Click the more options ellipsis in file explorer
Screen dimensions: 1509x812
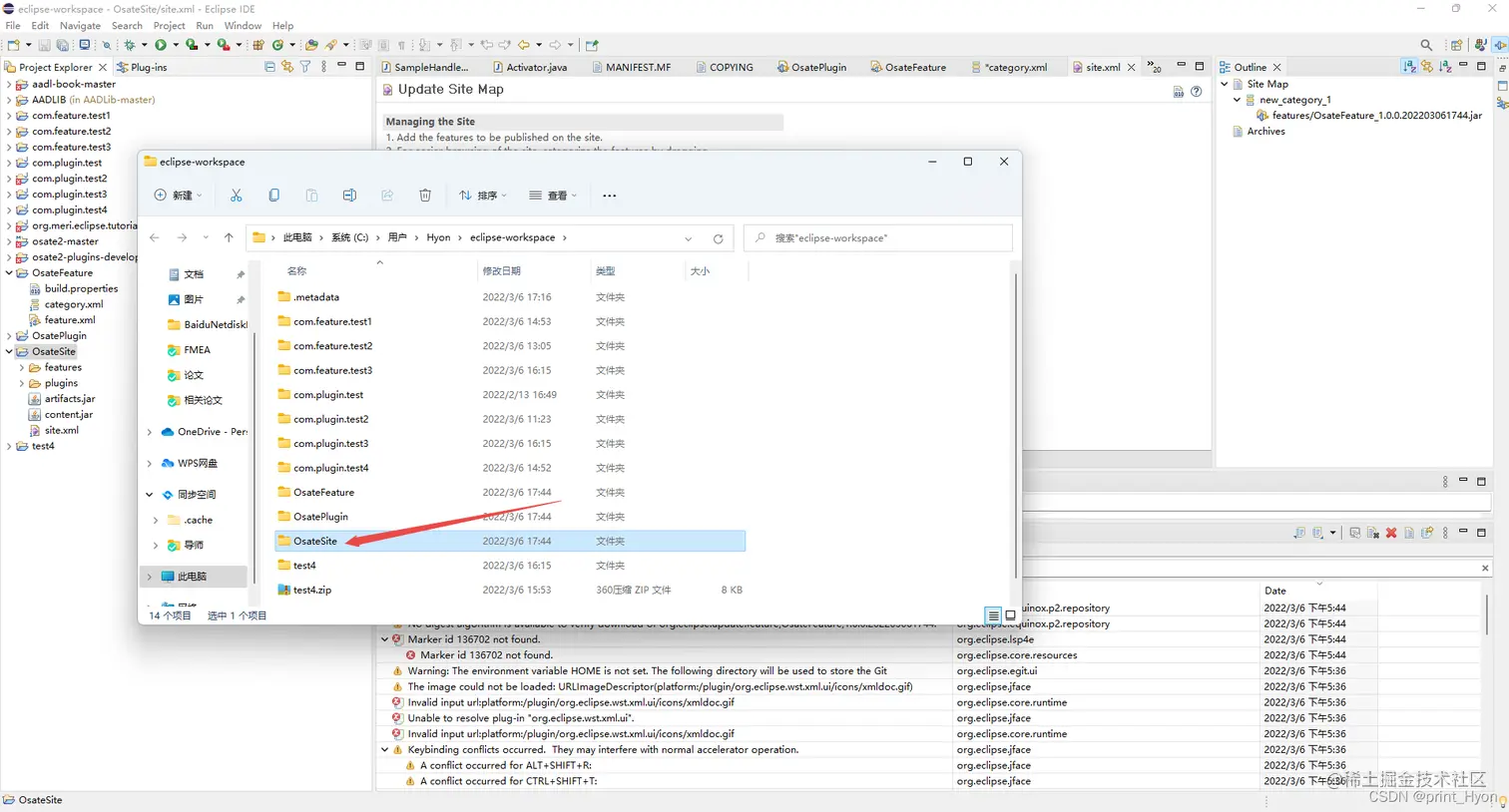coord(610,196)
